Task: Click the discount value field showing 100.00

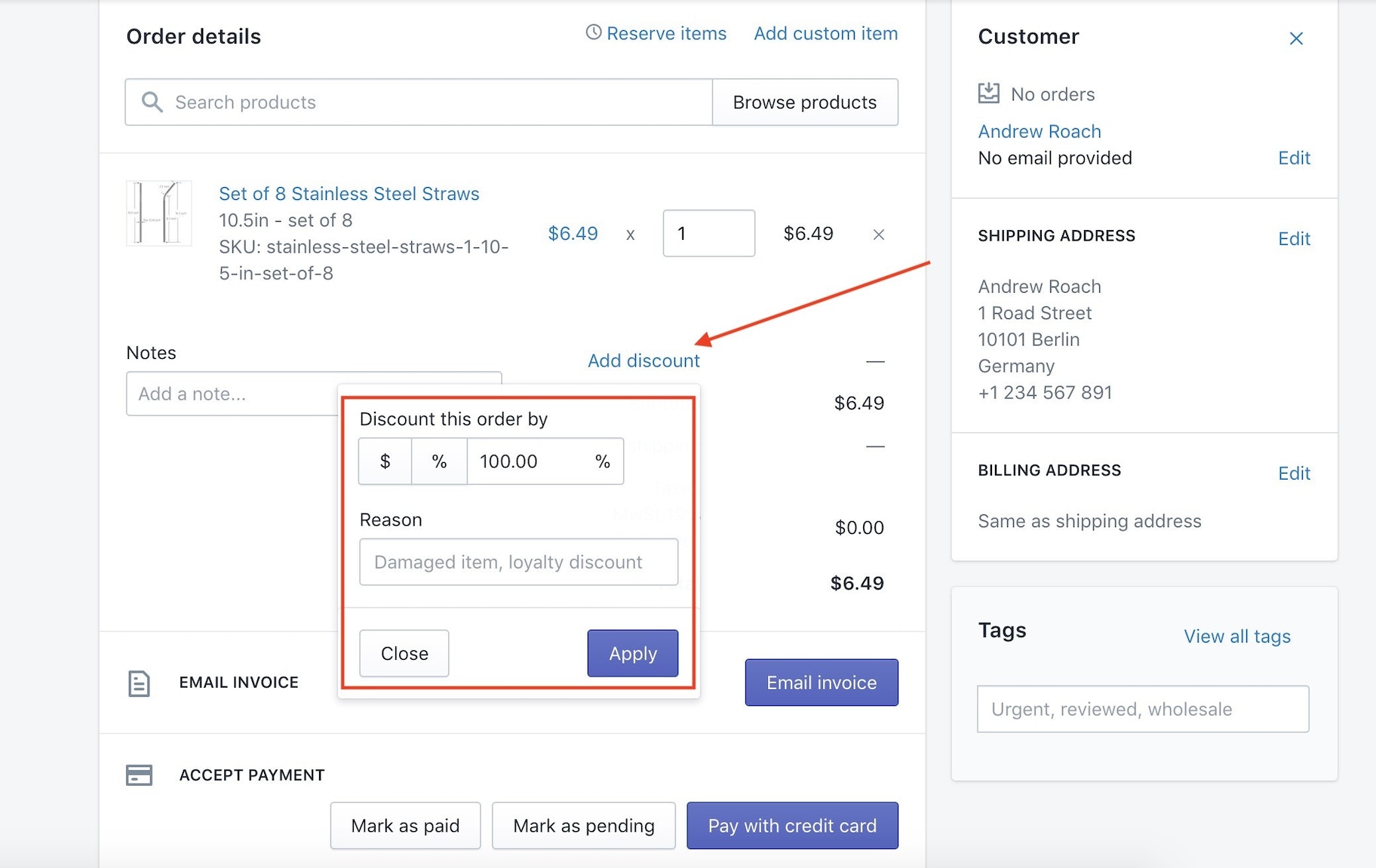Action: (x=532, y=462)
